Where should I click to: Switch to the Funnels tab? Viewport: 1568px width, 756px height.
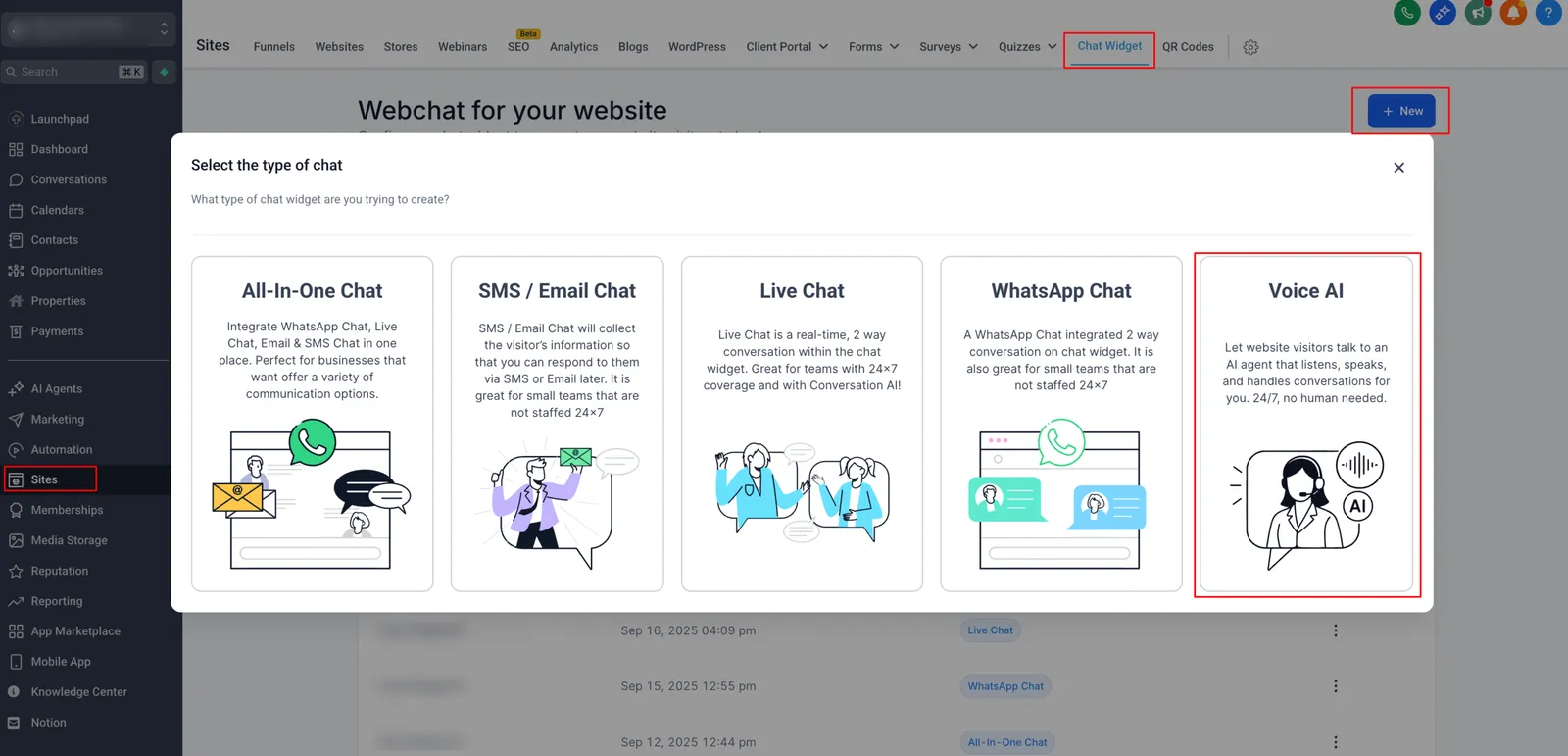273,47
